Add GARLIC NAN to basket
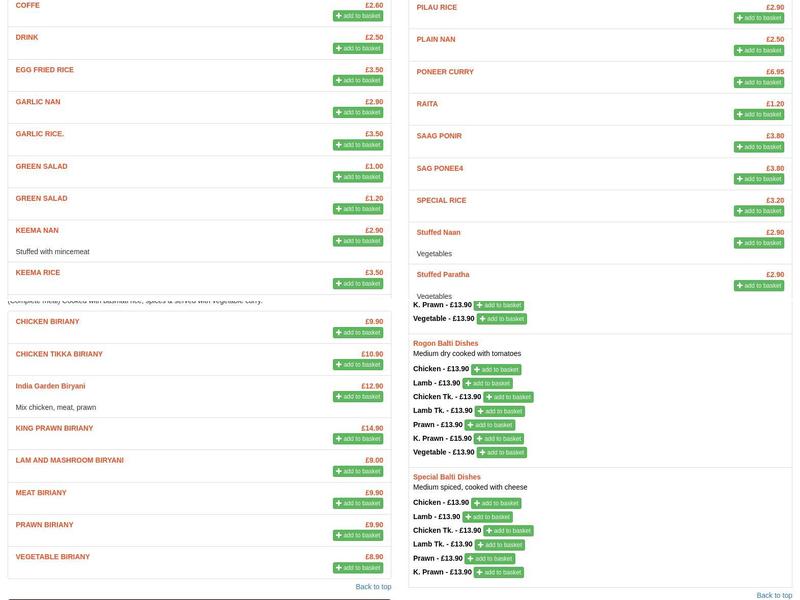 (x=358, y=113)
